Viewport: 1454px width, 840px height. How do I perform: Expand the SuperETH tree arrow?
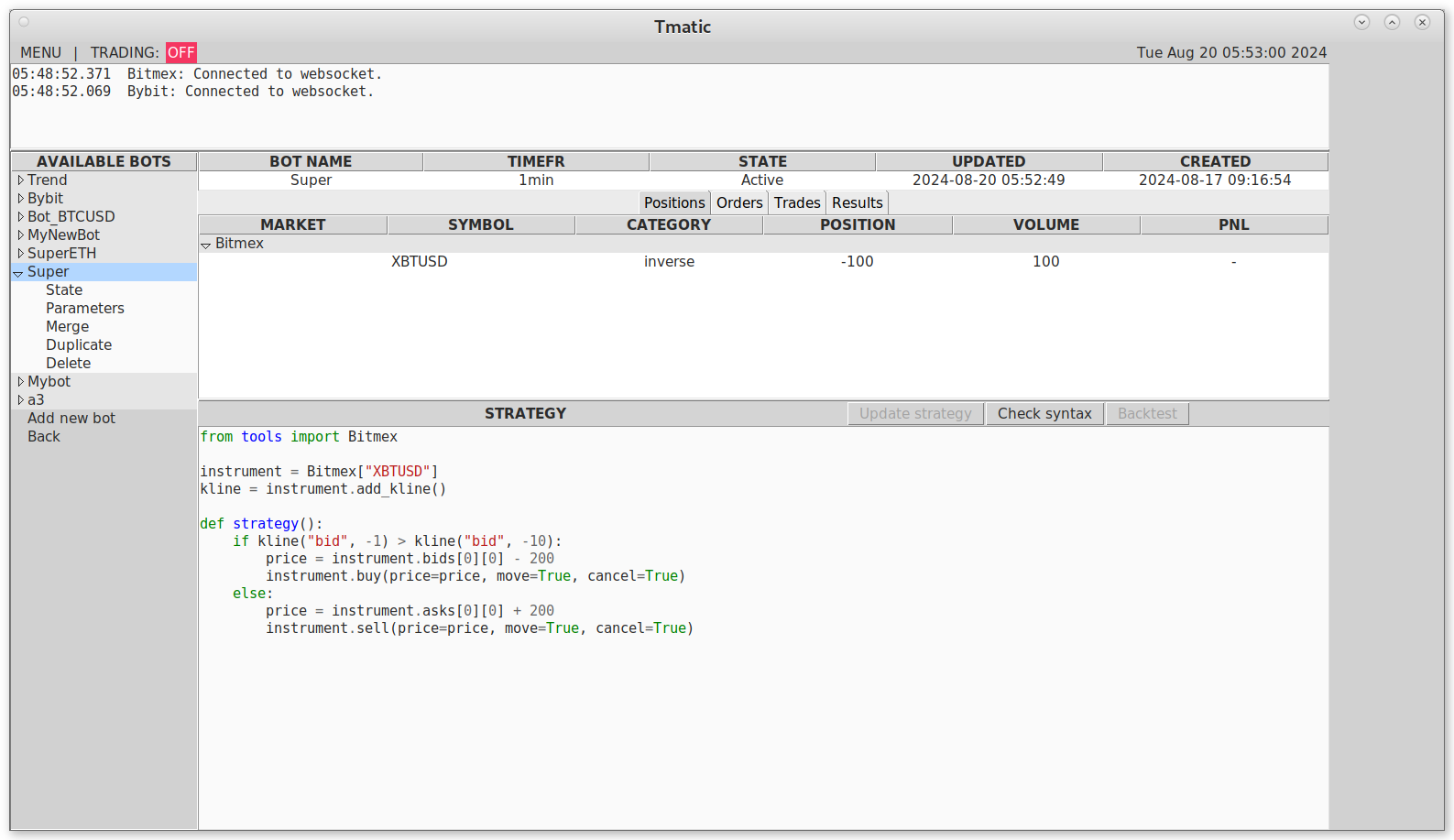20,254
